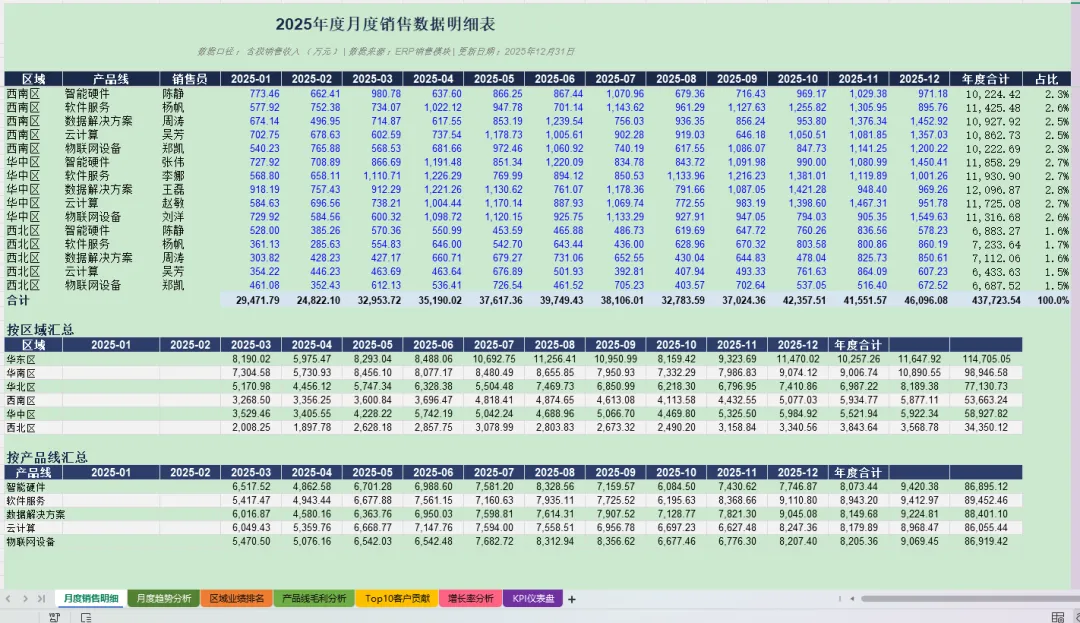Select the 按区域汇总 section heading
Viewport: 1080px width, 623px height.
coord(40,330)
